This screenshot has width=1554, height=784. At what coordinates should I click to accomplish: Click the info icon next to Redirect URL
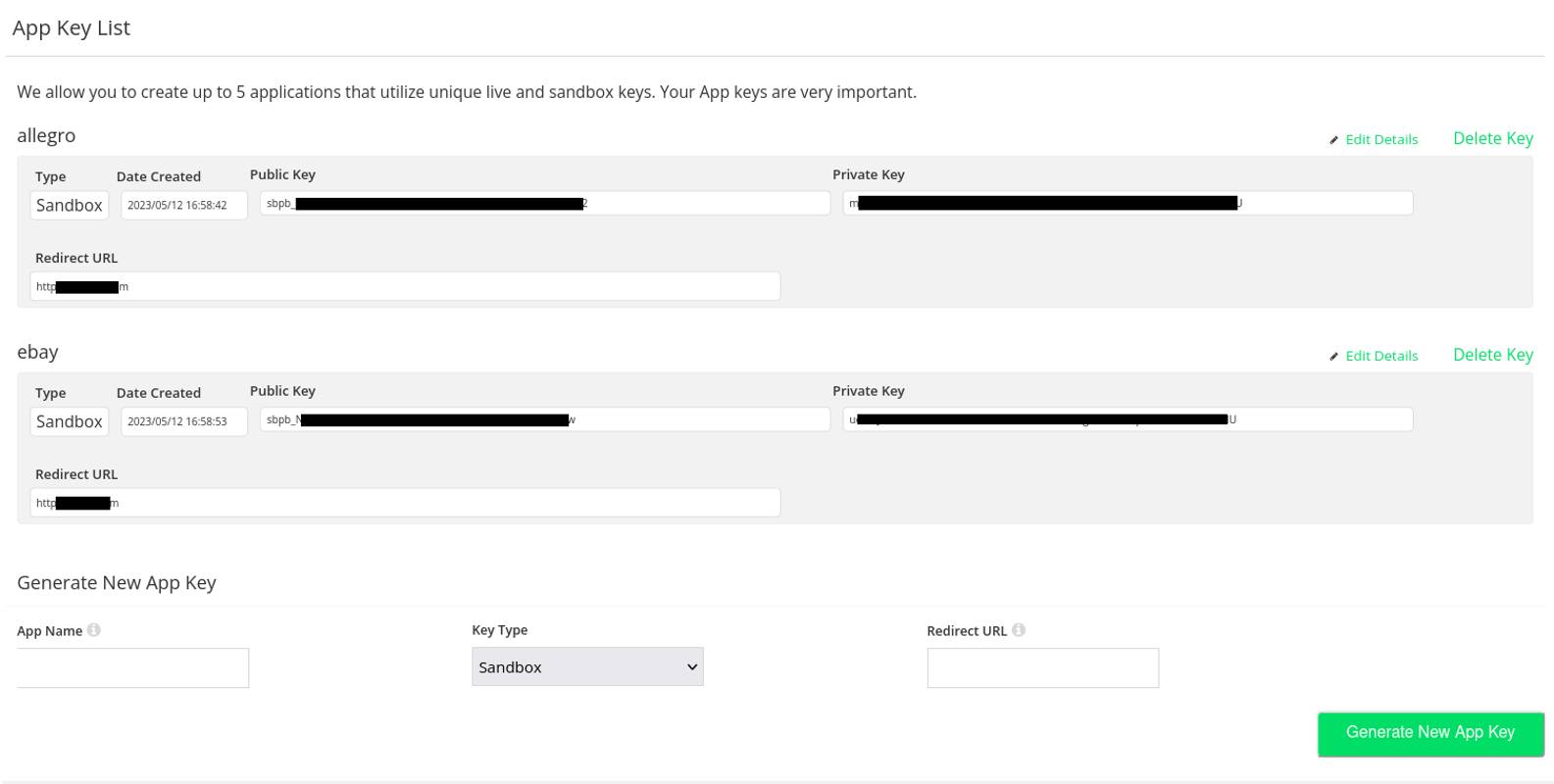(x=1019, y=629)
